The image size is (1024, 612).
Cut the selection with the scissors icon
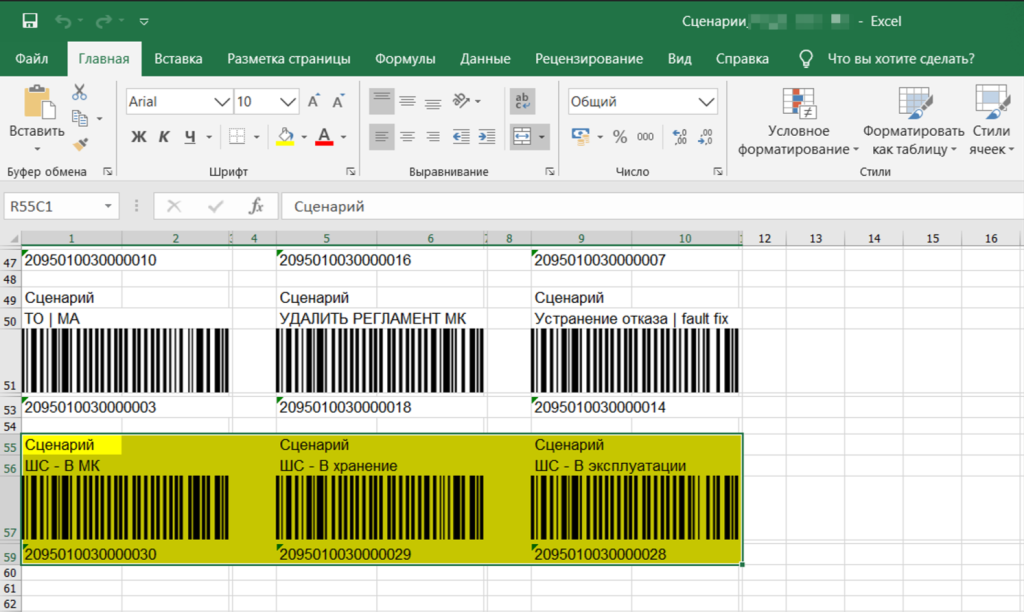[80, 93]
